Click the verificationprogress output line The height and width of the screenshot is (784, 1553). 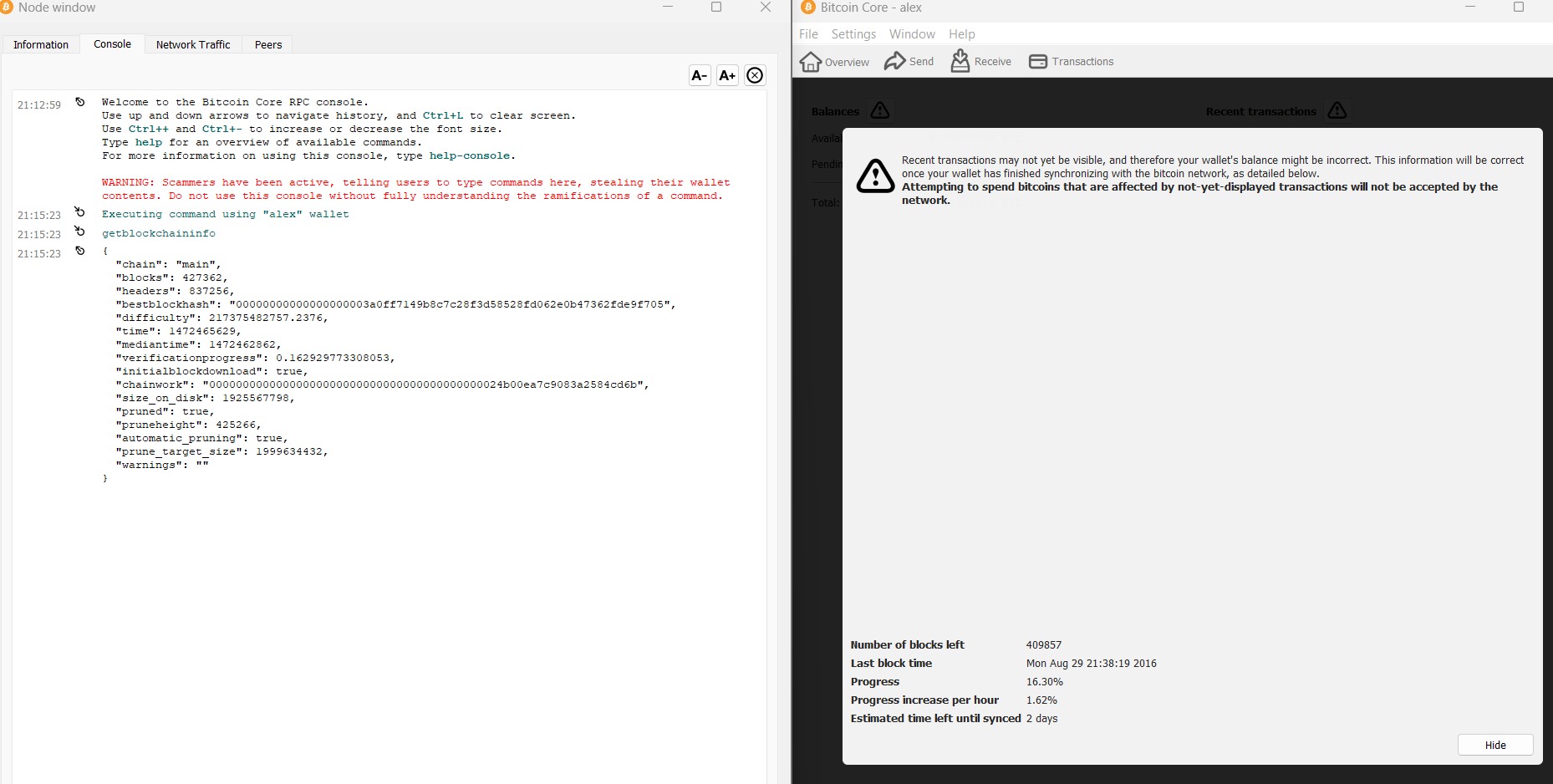tap(256, 358)
